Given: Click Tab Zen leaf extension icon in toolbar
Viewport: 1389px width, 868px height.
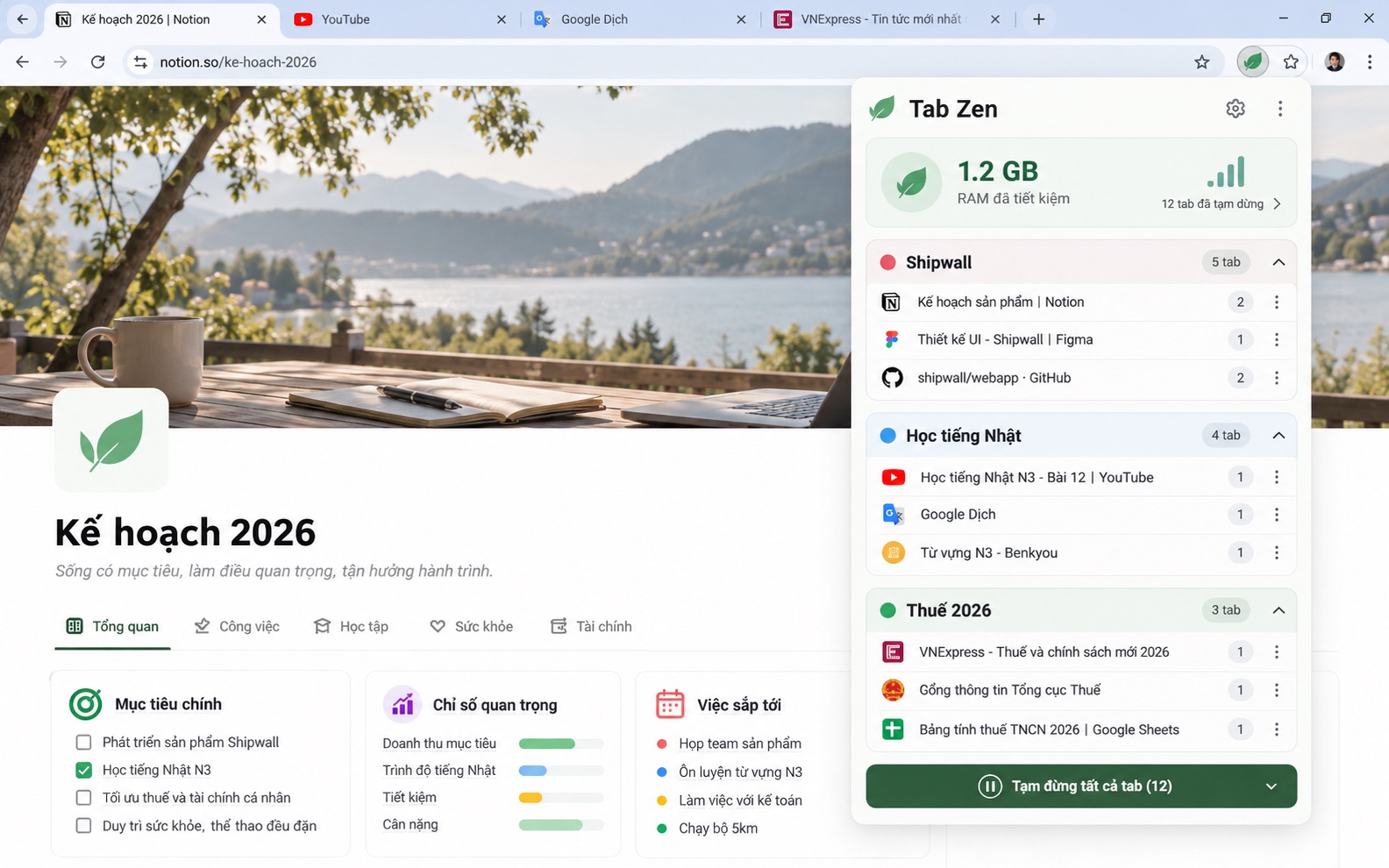Looking at the screenshot, I should [1252, 61].
